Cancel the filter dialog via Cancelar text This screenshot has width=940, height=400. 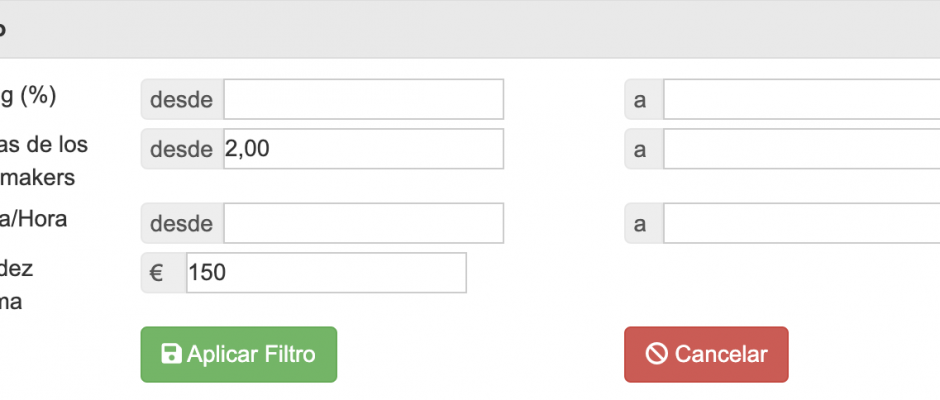pyautogui.click(x=721, y=354)
